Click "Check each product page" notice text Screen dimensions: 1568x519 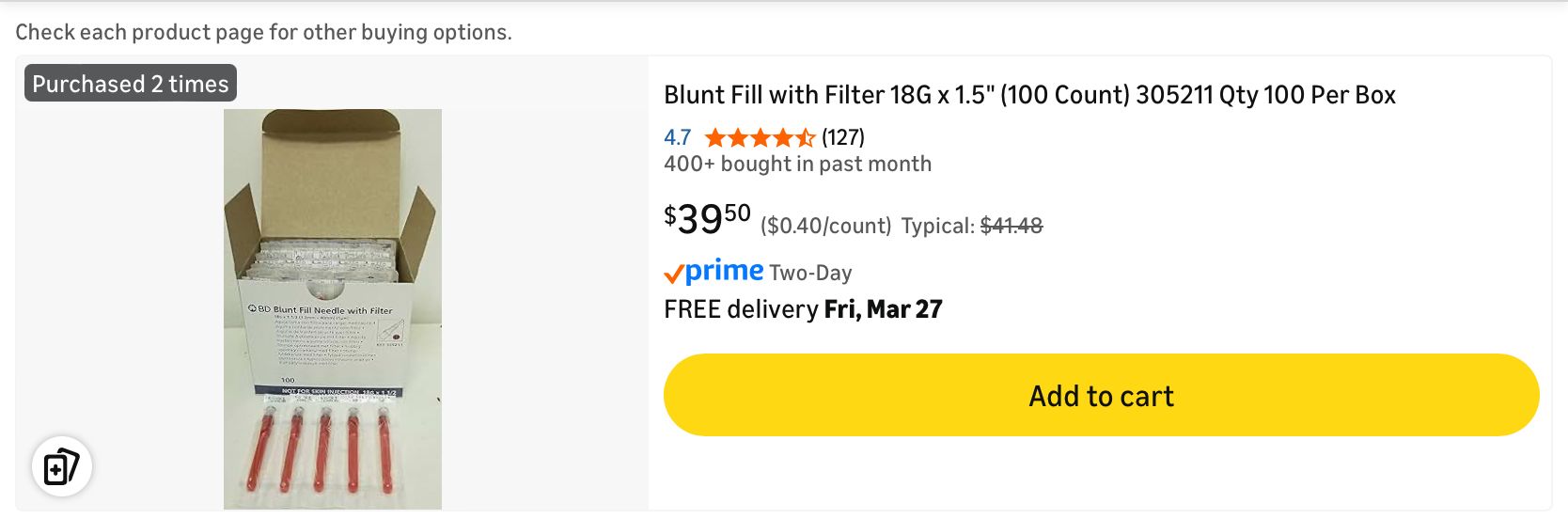tap(263, 32)
